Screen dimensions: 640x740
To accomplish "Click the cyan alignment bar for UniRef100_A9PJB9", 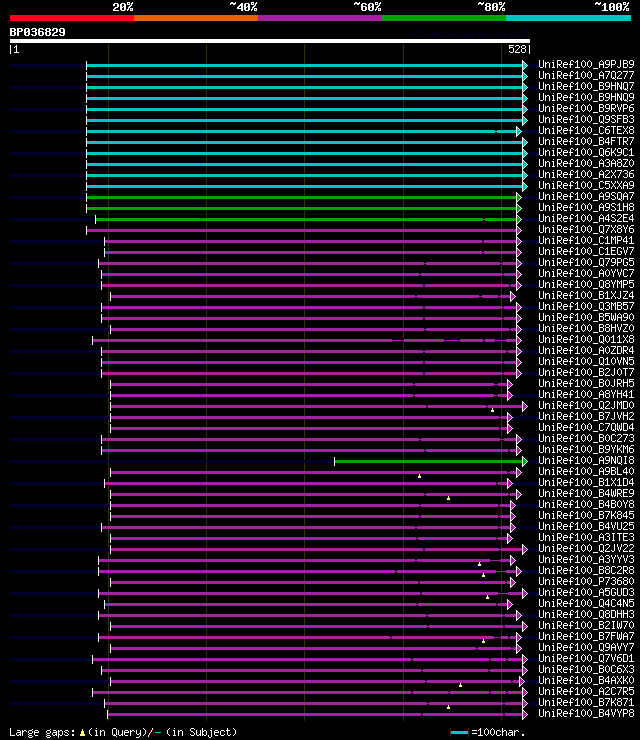I will [304, 65].
